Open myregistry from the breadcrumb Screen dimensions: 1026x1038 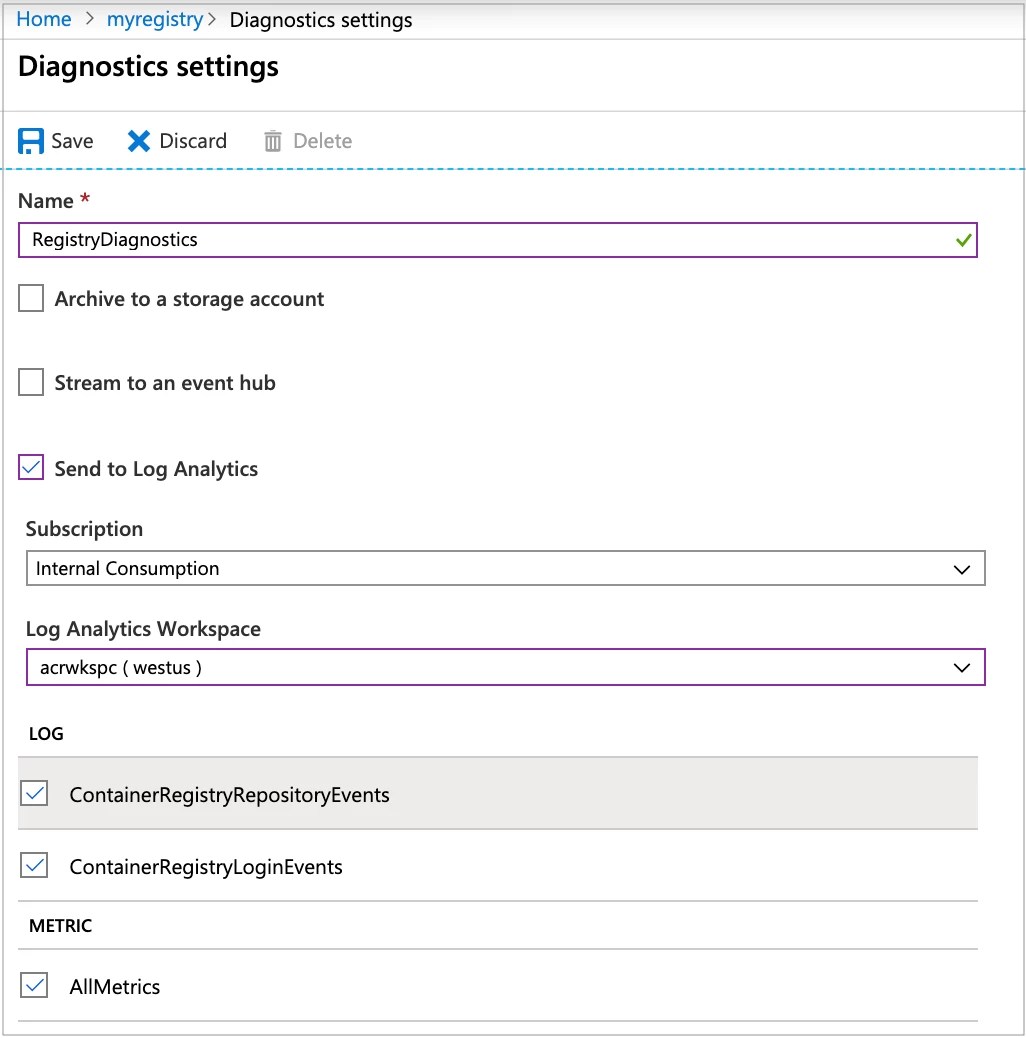[x=155, y=19]
